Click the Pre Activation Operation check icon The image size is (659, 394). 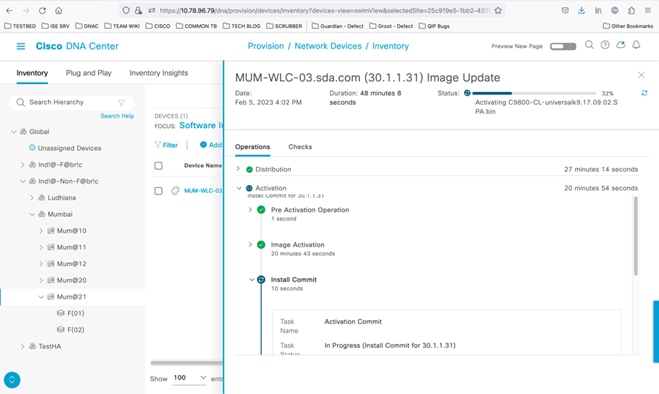(261, 210)
